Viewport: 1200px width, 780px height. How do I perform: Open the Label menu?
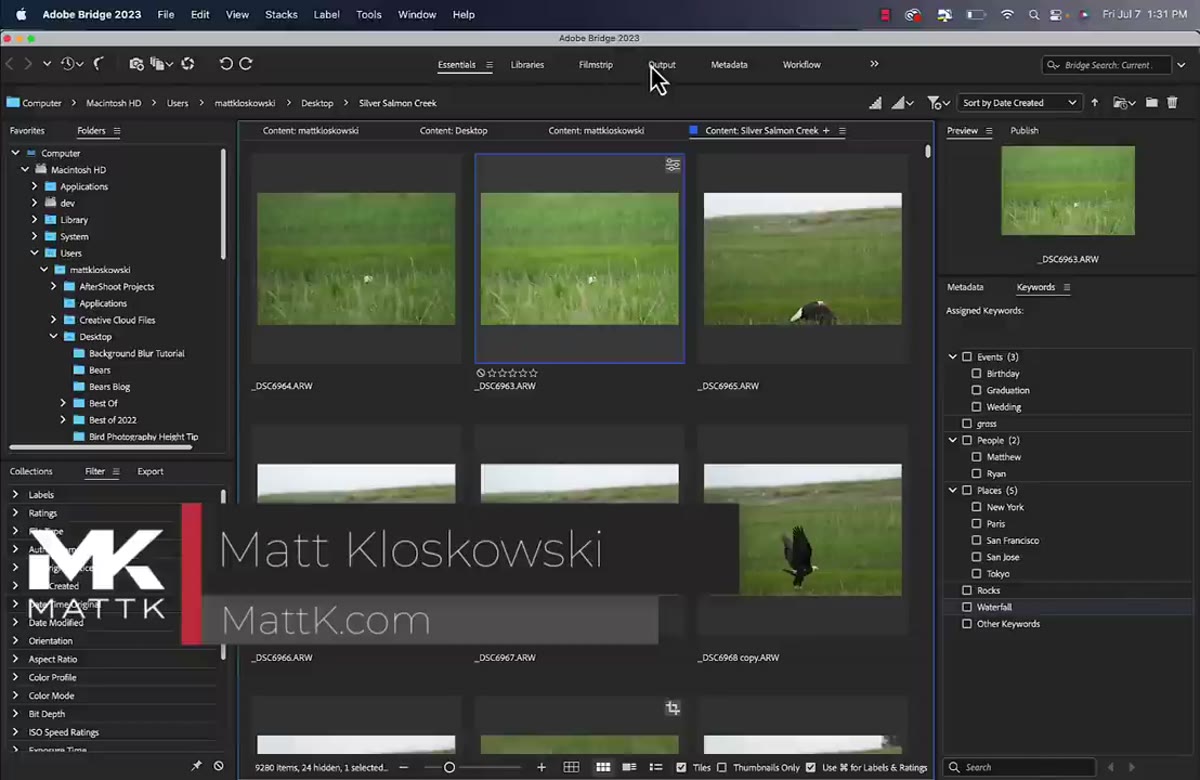[x=327, y=15]
